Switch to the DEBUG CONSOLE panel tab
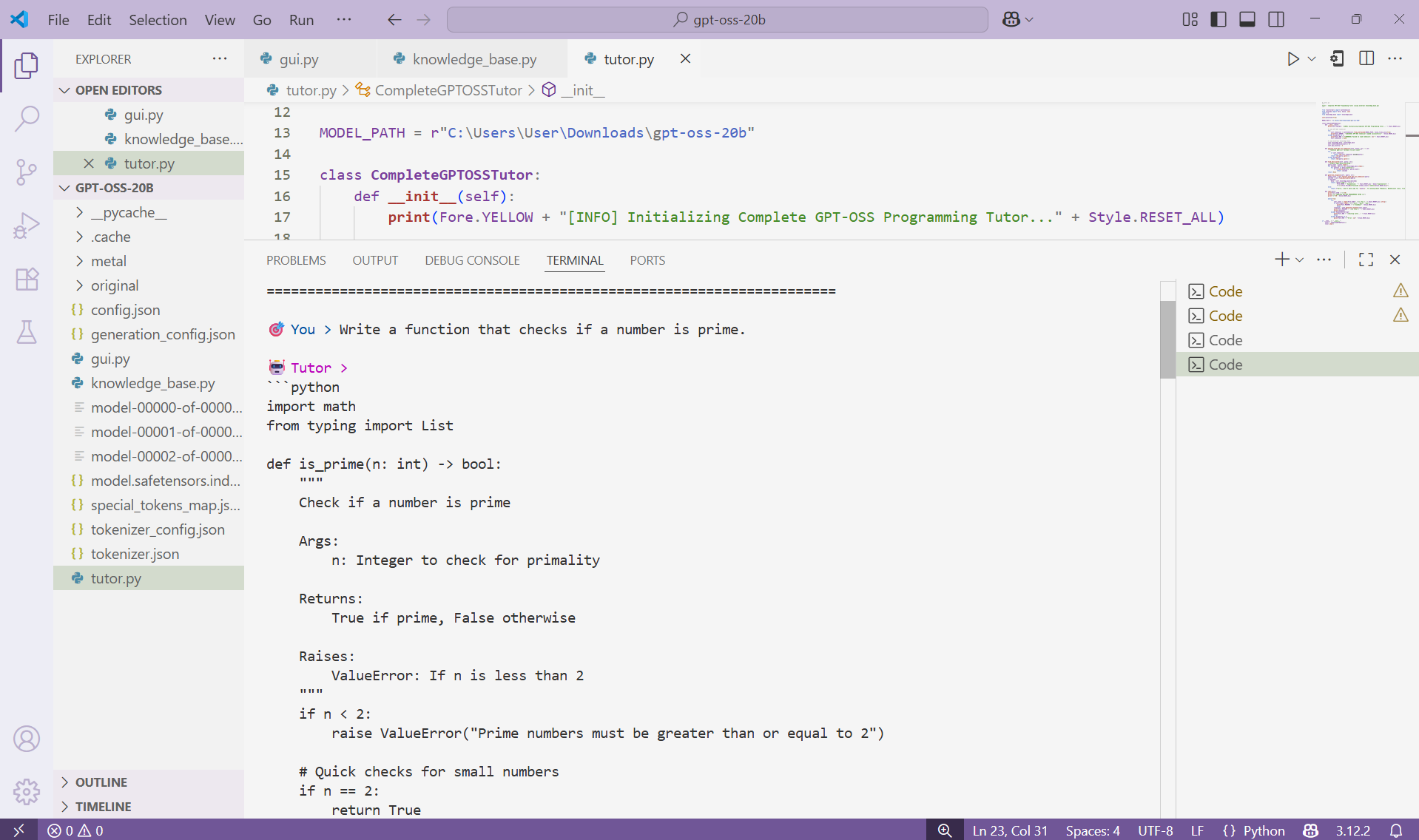The height and width of the screenshot is (840, 1419). coord(472,260)
